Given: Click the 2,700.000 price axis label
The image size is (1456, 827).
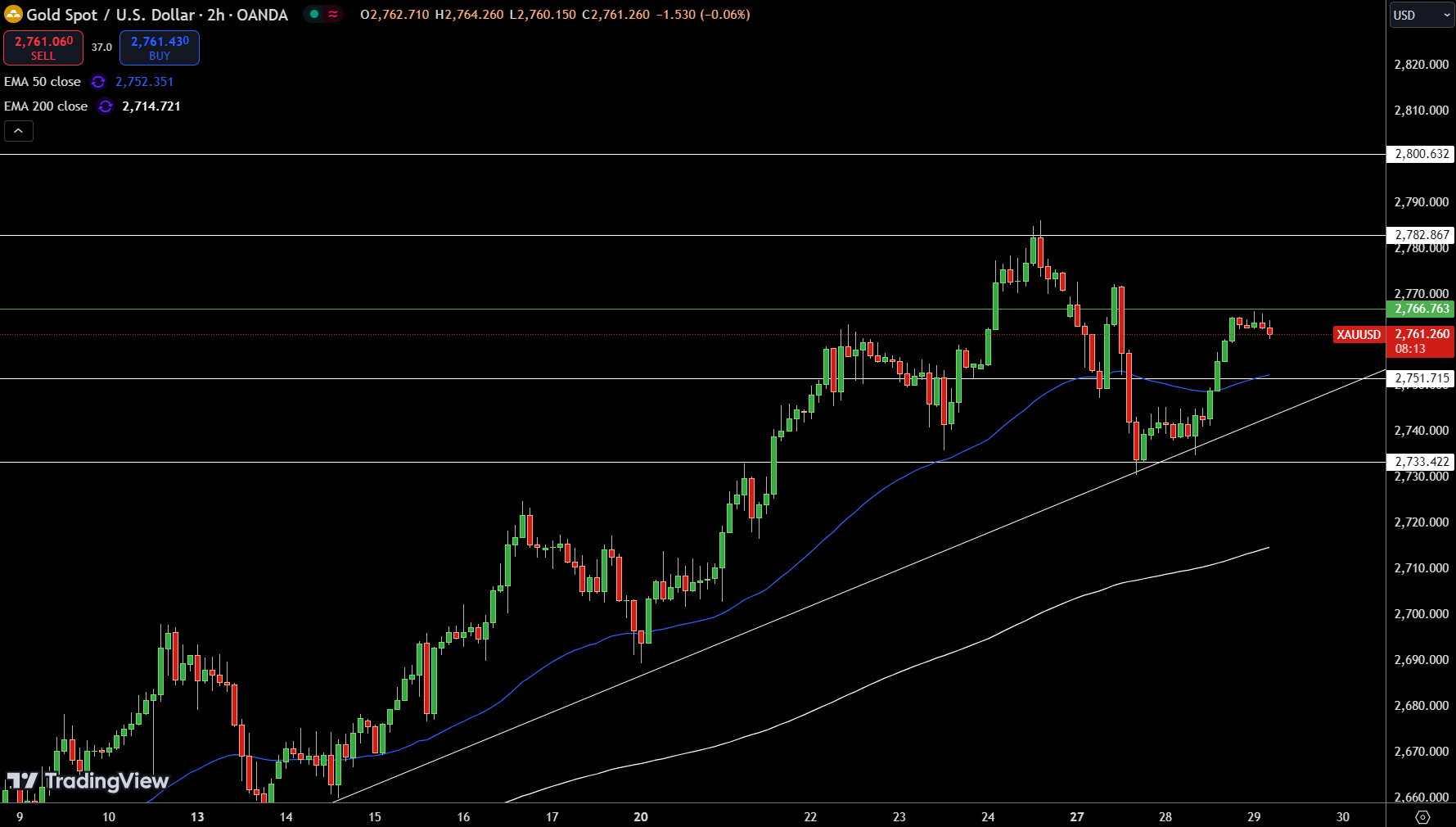Looking at the screenshot, I should coord(1421,614).
